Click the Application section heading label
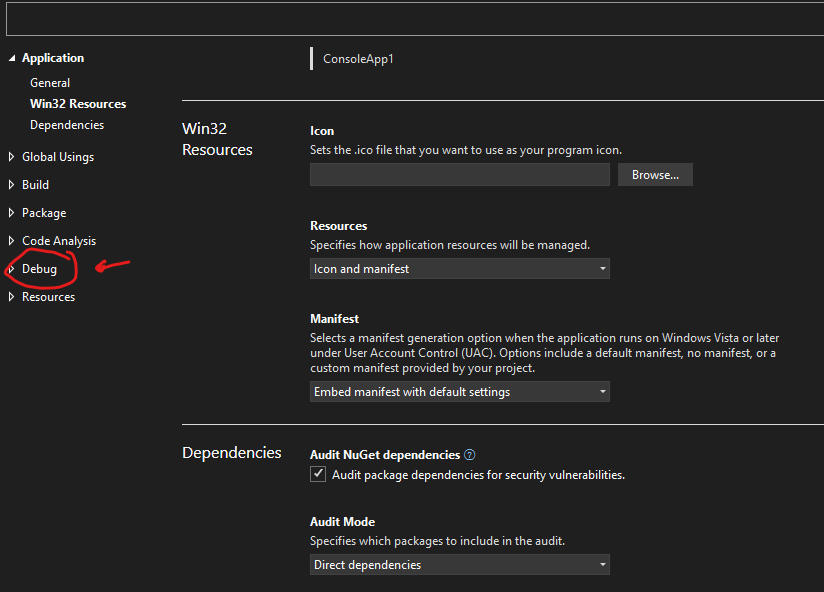Viewport: 824px width, 592px height. (x=53, y=58)
